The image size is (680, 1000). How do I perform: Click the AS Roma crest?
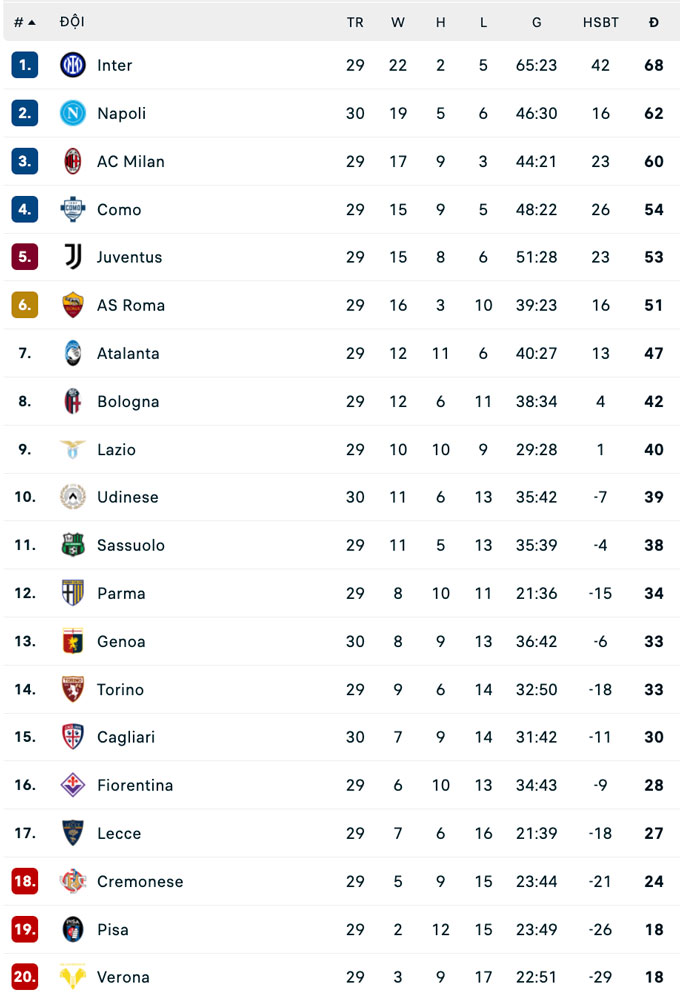[73, 305]
